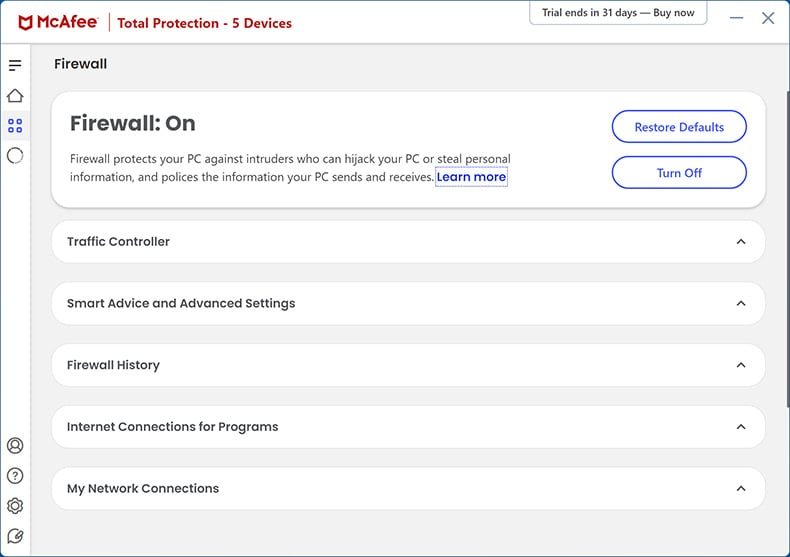The image size is (790, 557).
Task: Expand Smart Advice and Advanced Settings chevron
Action: click(741, 303)
